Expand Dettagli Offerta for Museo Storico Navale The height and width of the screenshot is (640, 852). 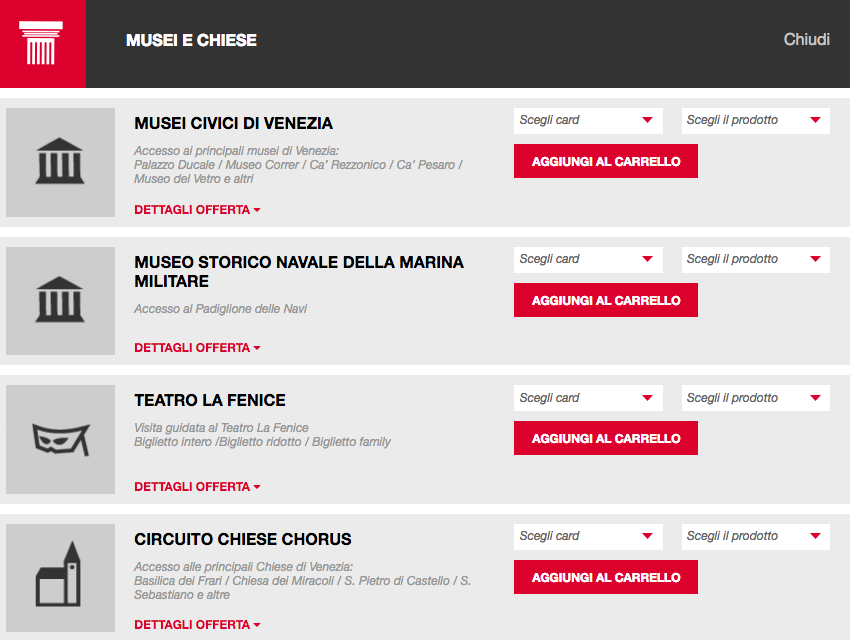click(x=197, y=348)
